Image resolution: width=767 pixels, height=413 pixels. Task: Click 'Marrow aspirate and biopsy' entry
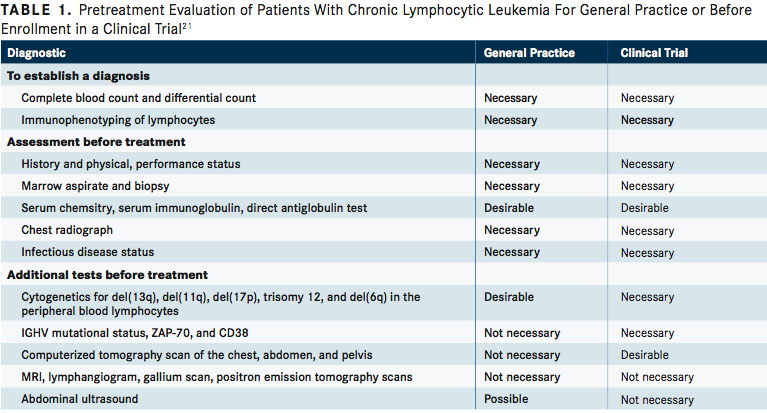point(95,186)
